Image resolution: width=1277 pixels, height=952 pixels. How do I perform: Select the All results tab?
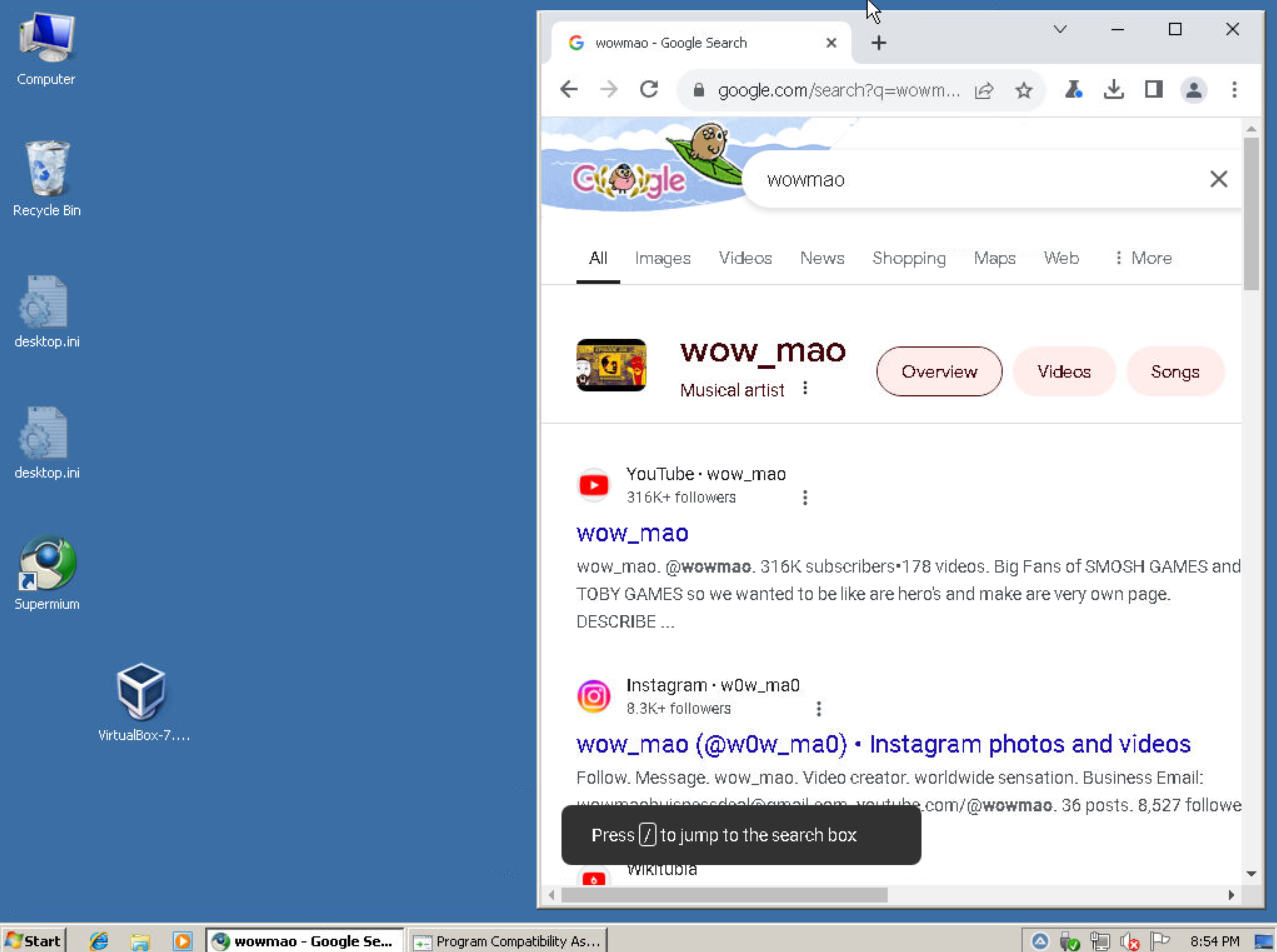point(598,258)
